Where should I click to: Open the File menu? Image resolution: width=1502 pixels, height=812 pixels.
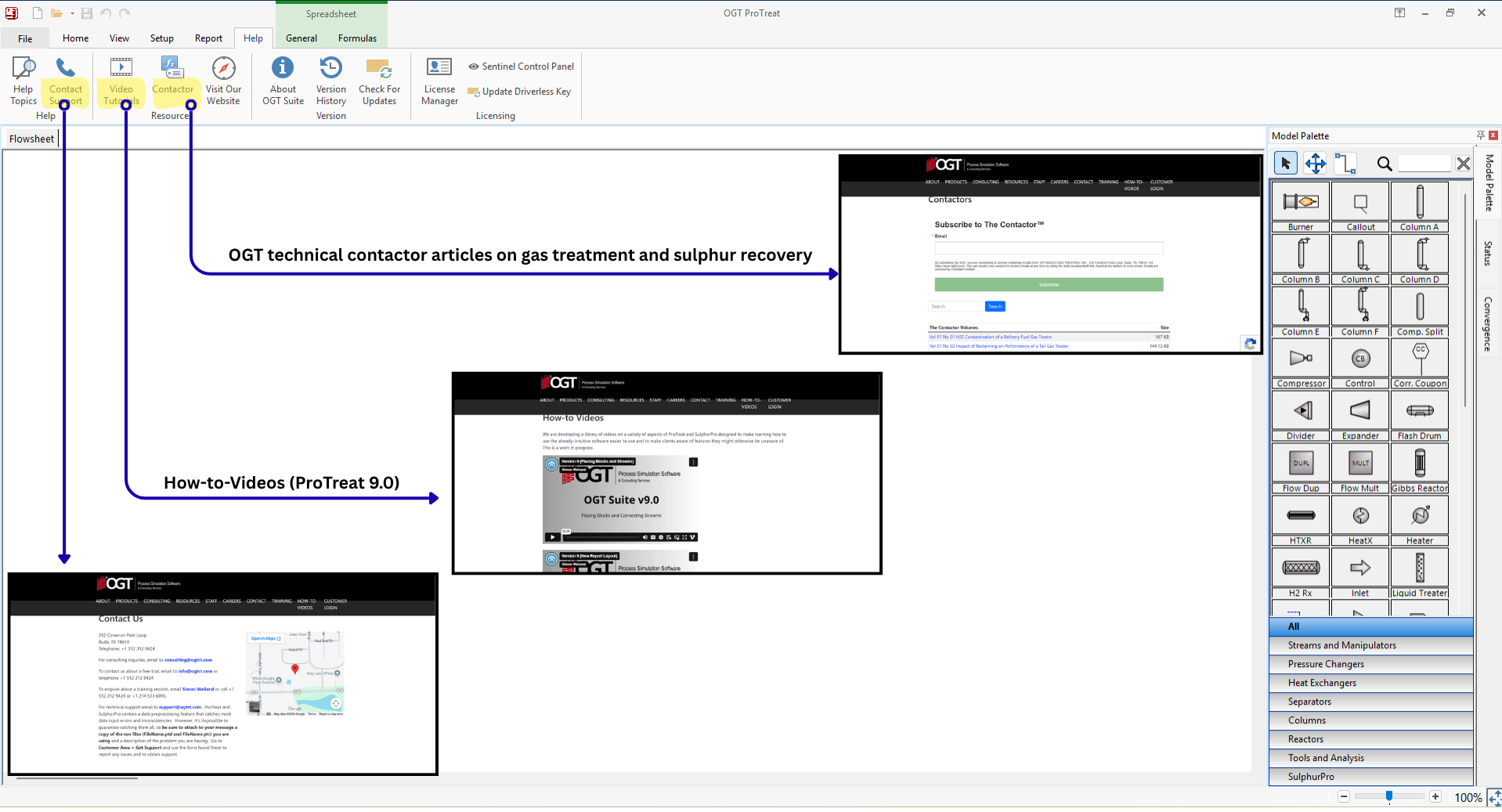(x=25, y=38)
